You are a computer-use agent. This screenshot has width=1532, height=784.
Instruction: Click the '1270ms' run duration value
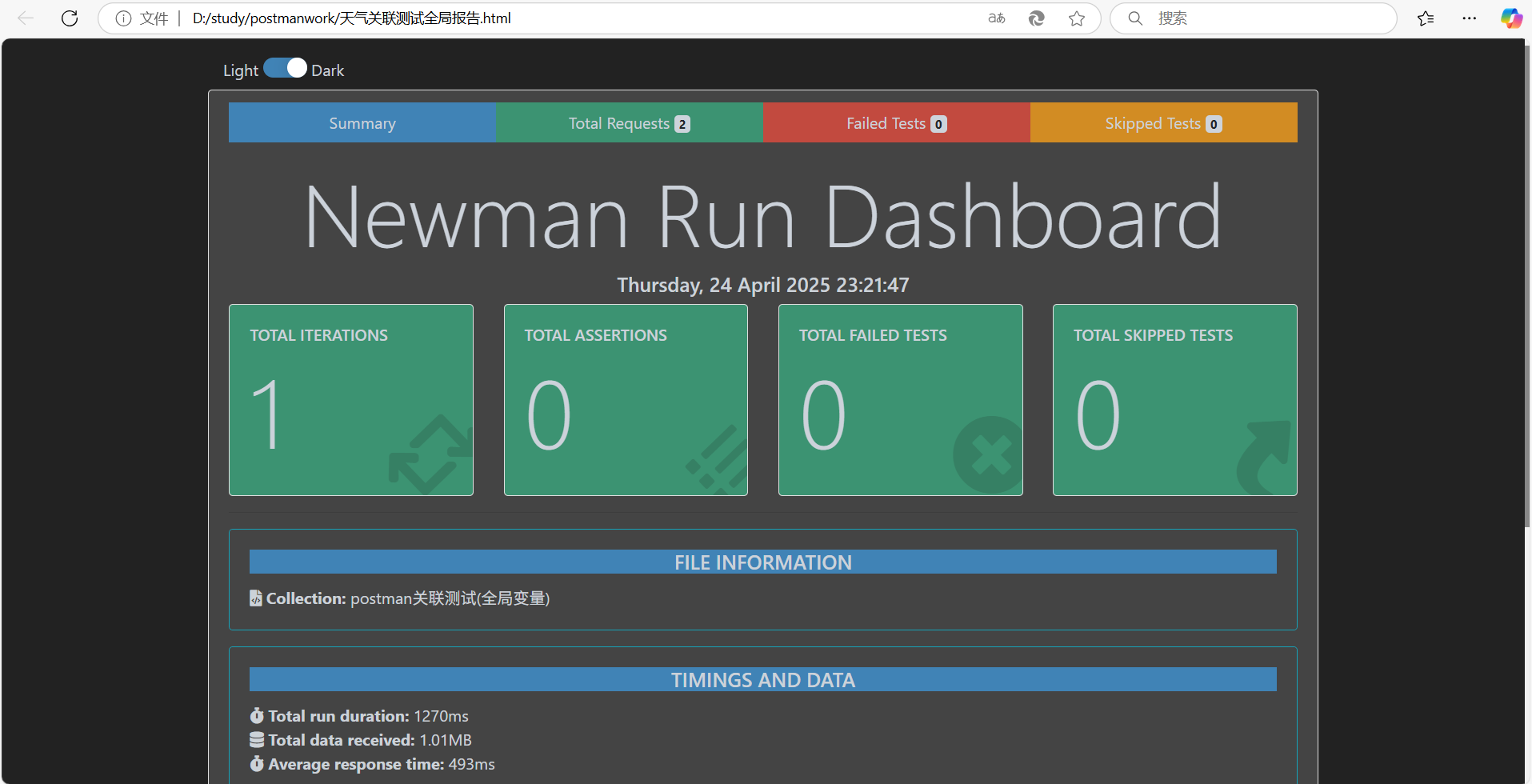click(441, 716)
